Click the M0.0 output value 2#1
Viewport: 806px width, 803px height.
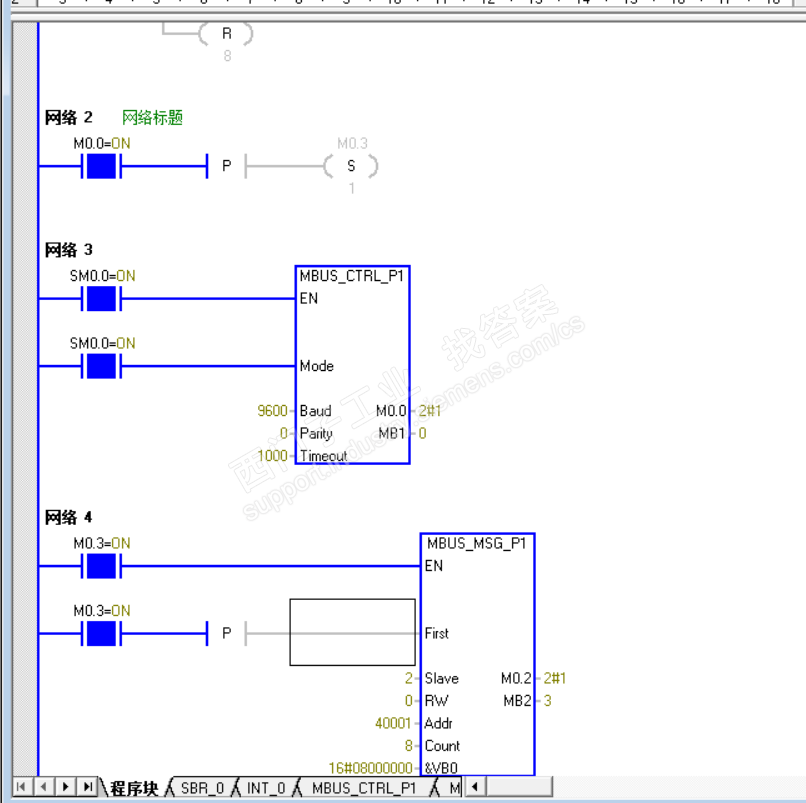pyautogui.click(x=430, y=411)
